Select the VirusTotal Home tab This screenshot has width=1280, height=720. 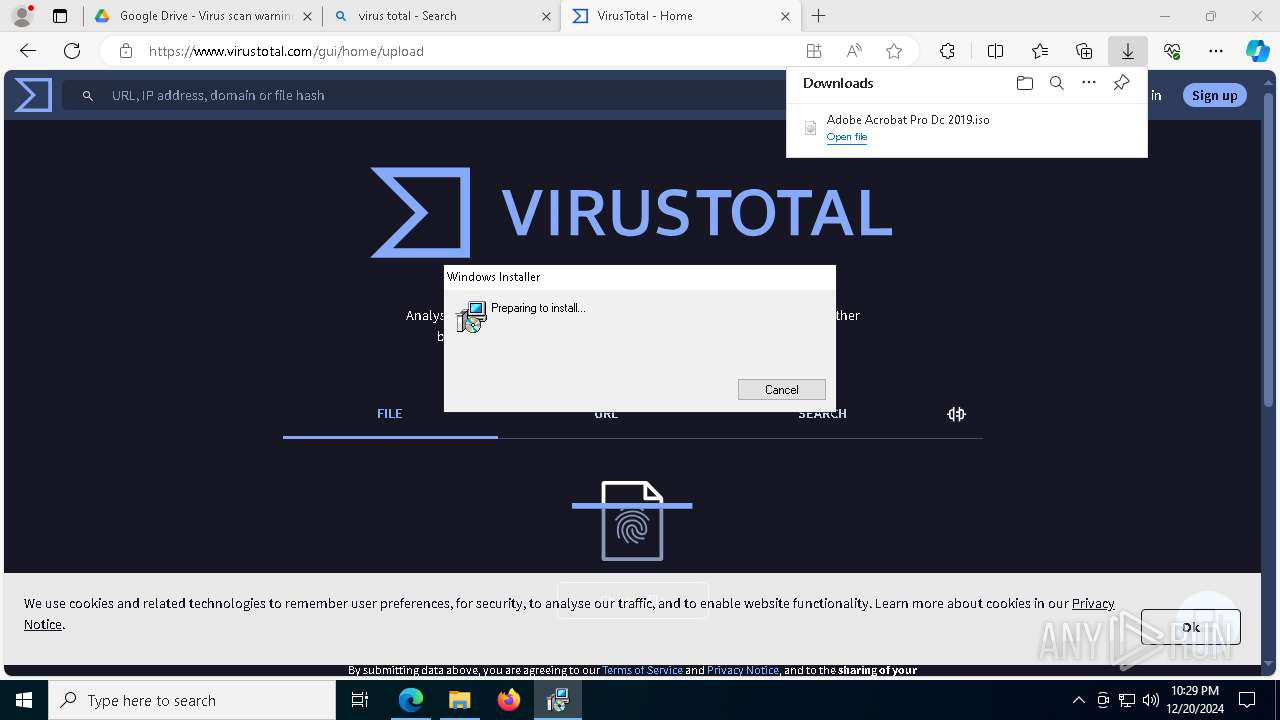[680, 16]
